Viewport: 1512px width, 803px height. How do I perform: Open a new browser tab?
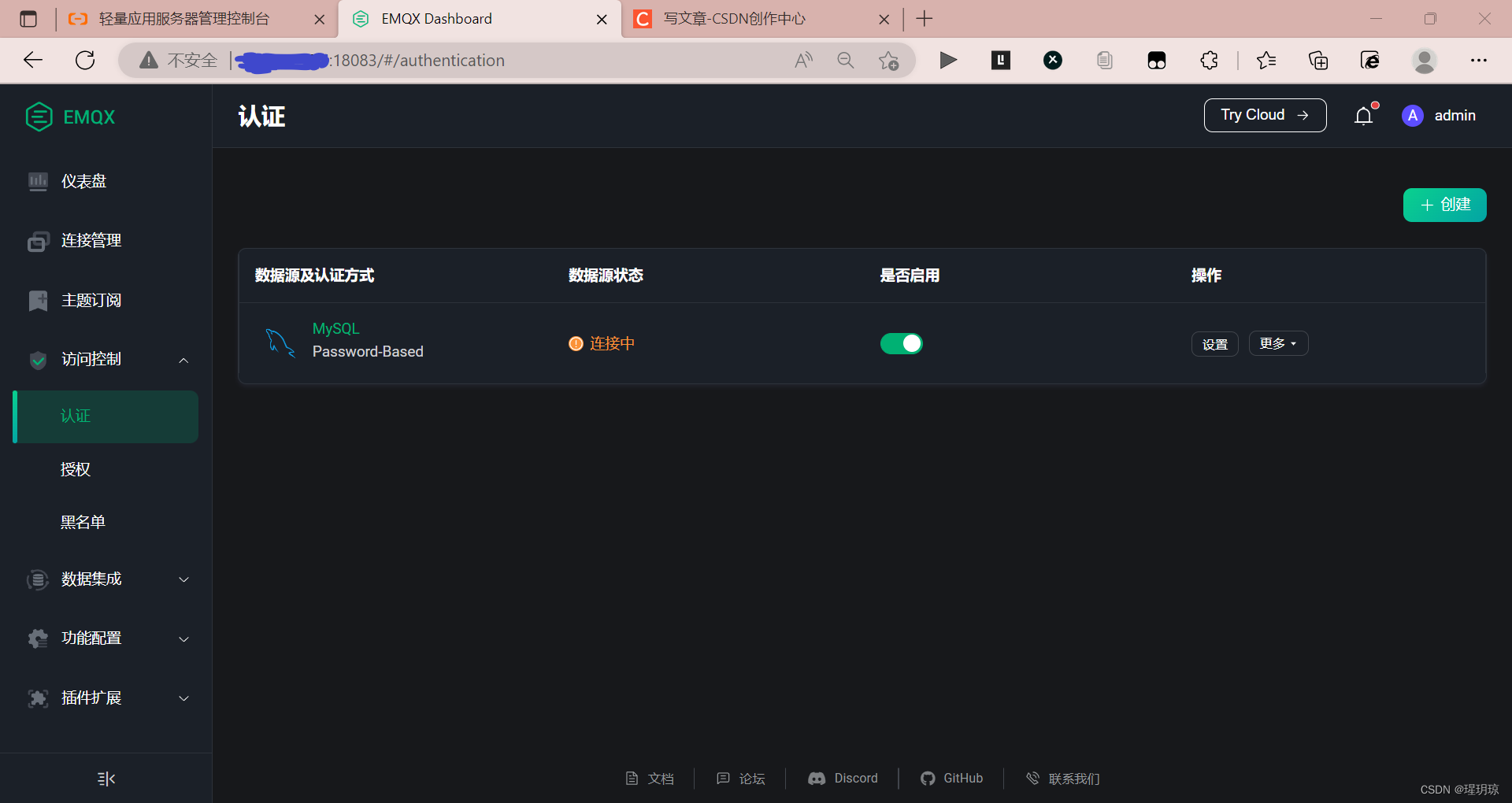pyautogui.click(x=925, y=19)
